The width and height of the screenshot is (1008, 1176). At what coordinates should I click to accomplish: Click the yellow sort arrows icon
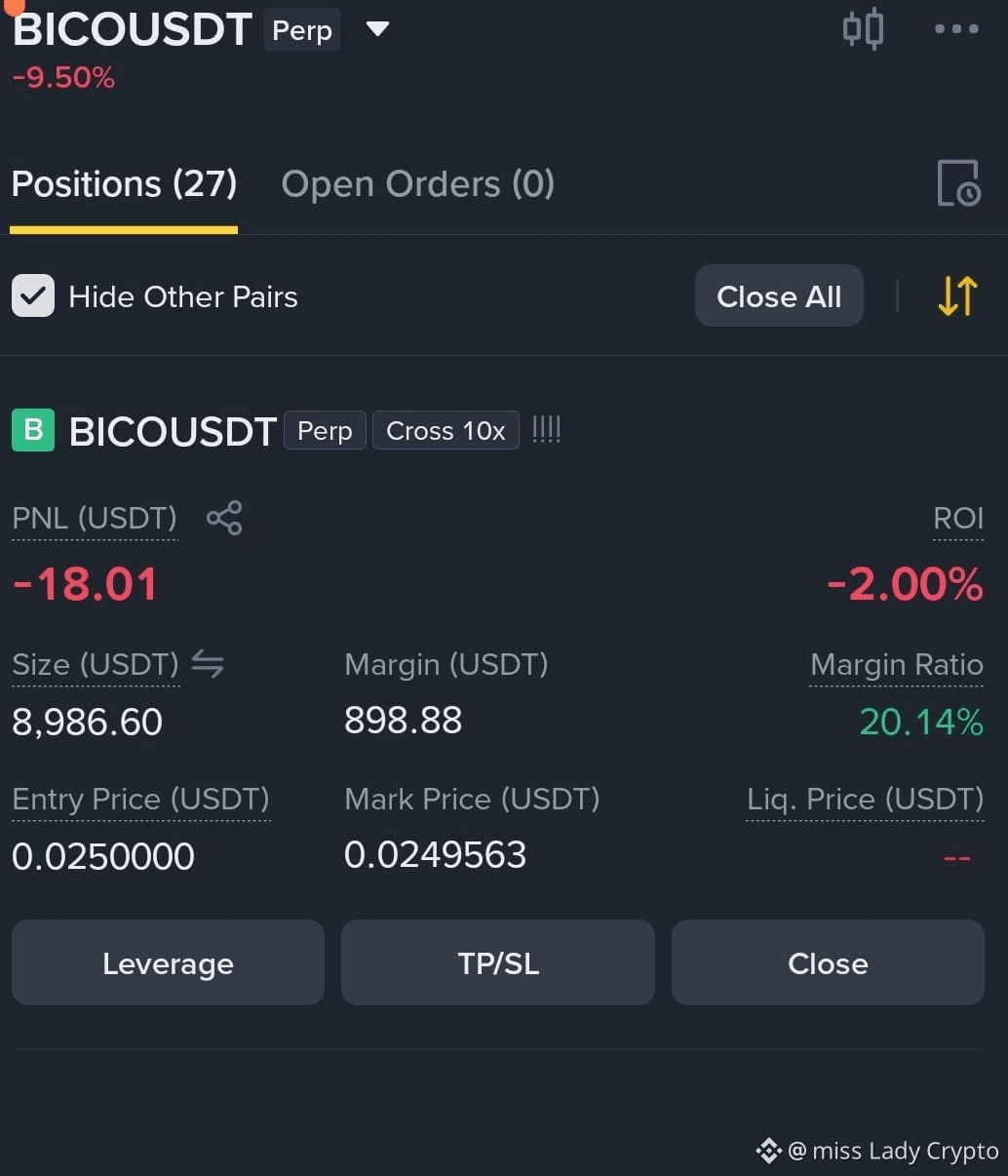pos(957,295)
